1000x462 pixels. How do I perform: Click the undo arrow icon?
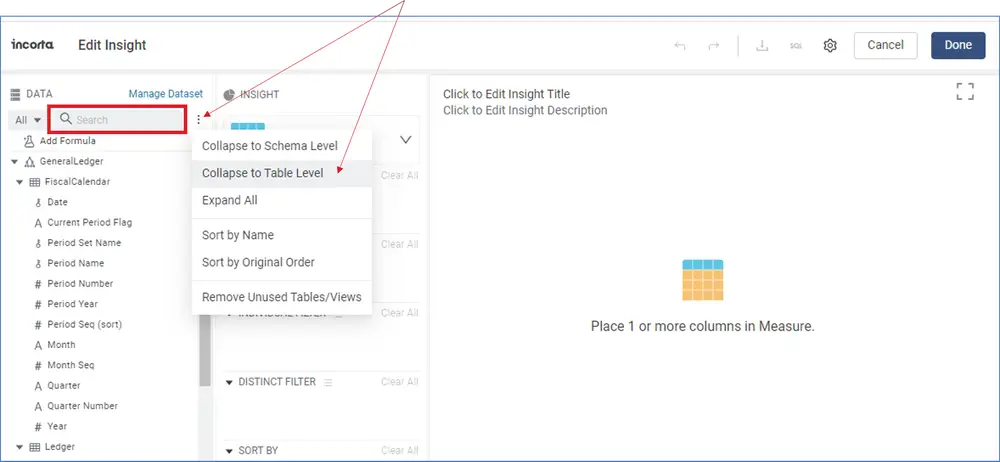click(680, 46)
